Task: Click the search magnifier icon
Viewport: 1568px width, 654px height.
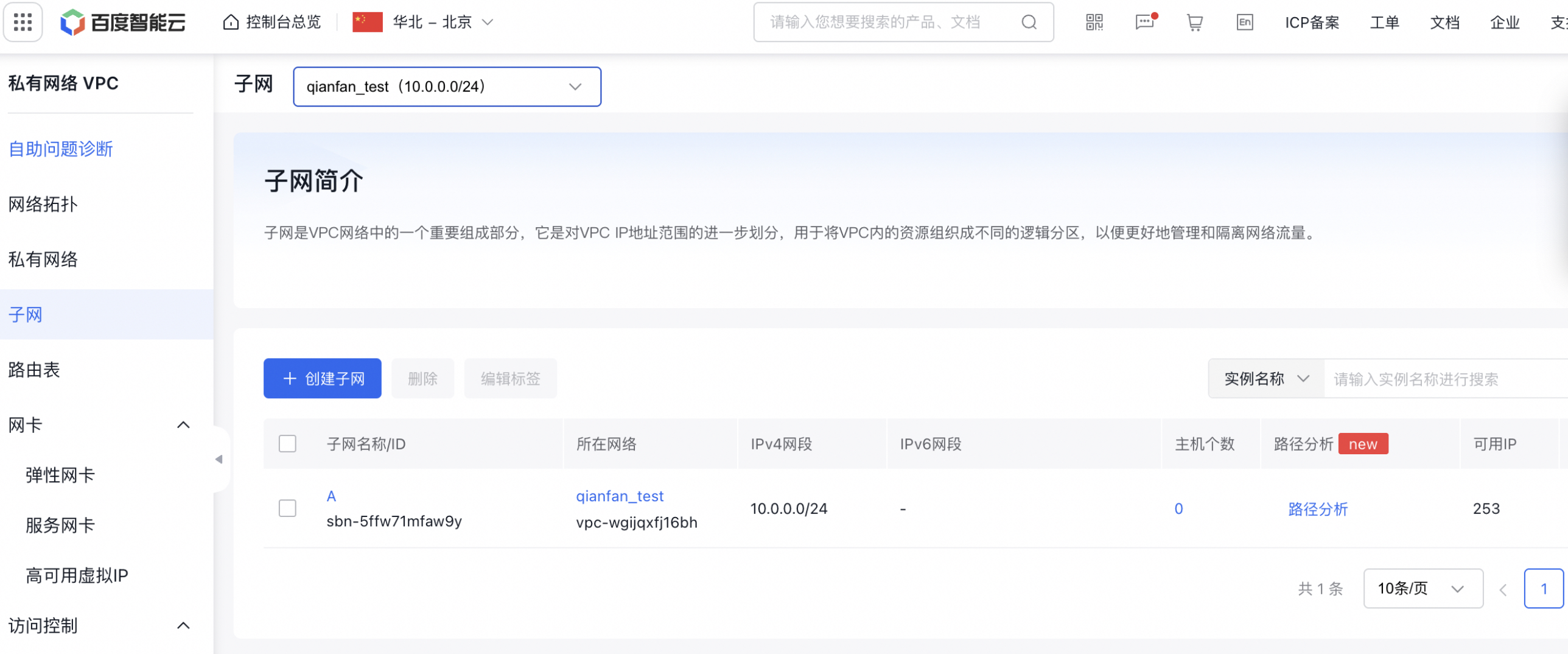Action: [x=1029, y=23]
